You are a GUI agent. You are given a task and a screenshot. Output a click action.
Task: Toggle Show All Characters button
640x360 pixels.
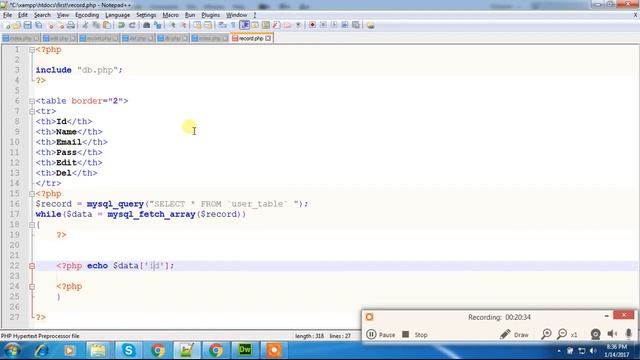pos(233,25)
